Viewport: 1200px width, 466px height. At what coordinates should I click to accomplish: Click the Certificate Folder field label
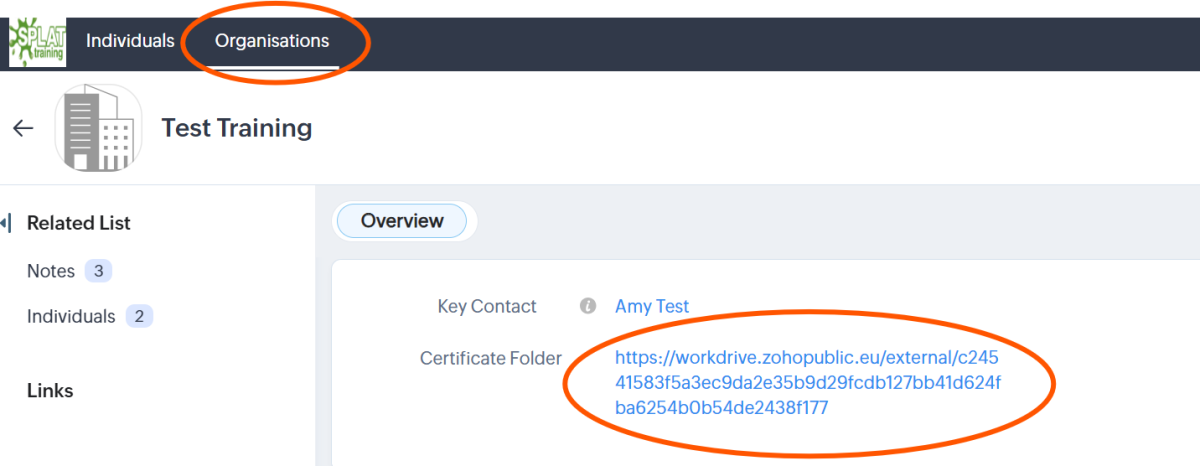pos(491,358)
